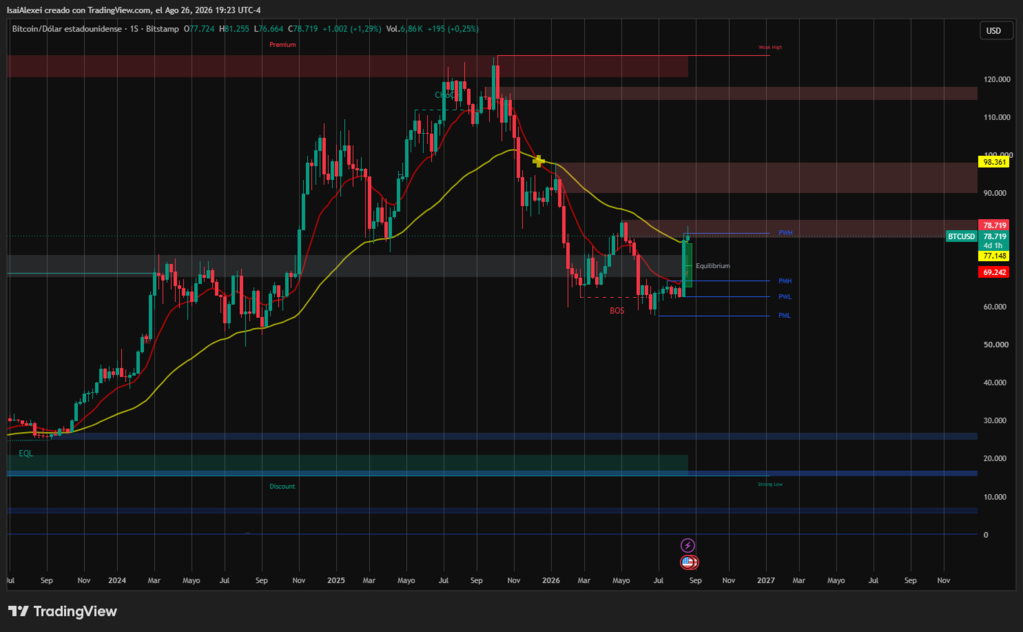The image size is (1023, 632).
Task: Click the Bitcoin/Dólar estadounidense symbol title
Action: [67, 29]
